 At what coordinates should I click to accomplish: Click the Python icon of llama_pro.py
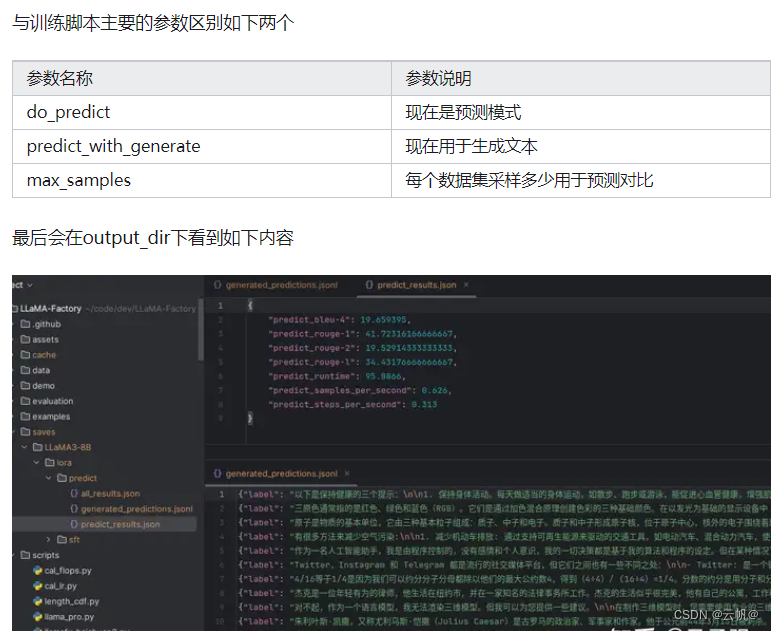pyautogui.click(x=38, y=616)
